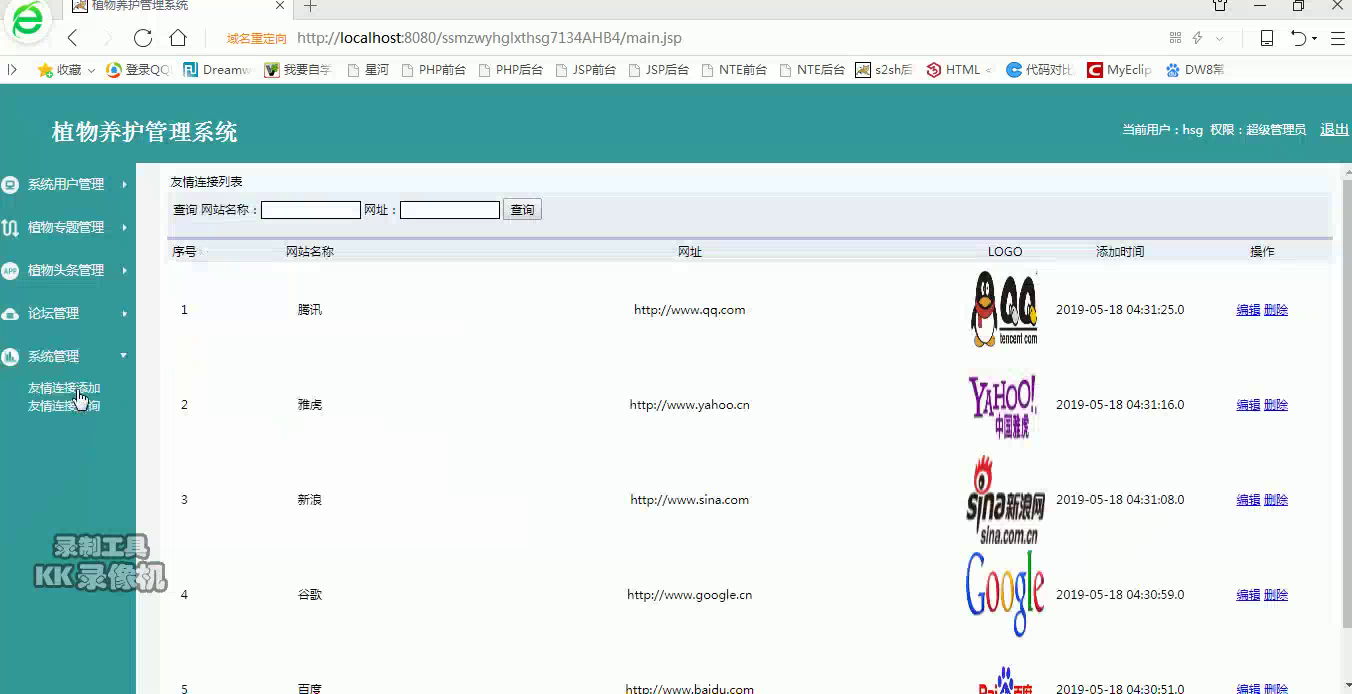Click the Sina logo image

click(1005, 500)
